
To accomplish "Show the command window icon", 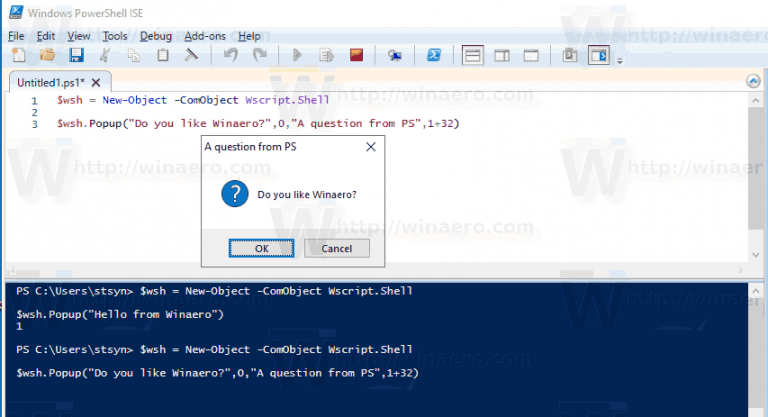I will [570, 55].
